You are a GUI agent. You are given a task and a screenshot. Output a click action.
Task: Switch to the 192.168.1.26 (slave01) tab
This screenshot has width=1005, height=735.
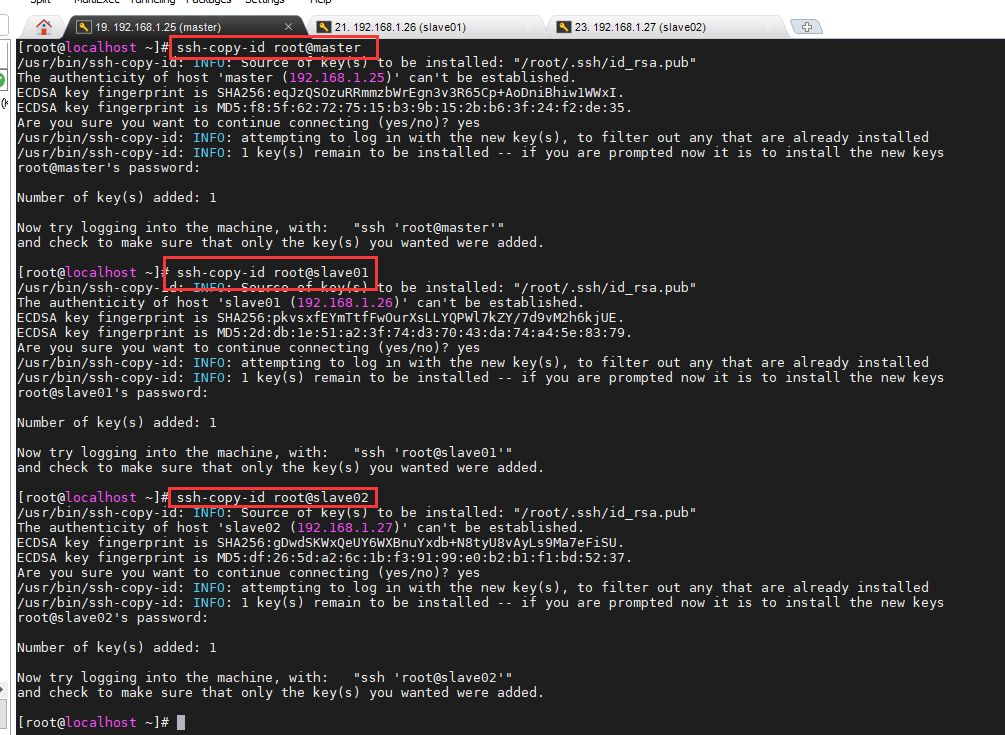(424, 27)
